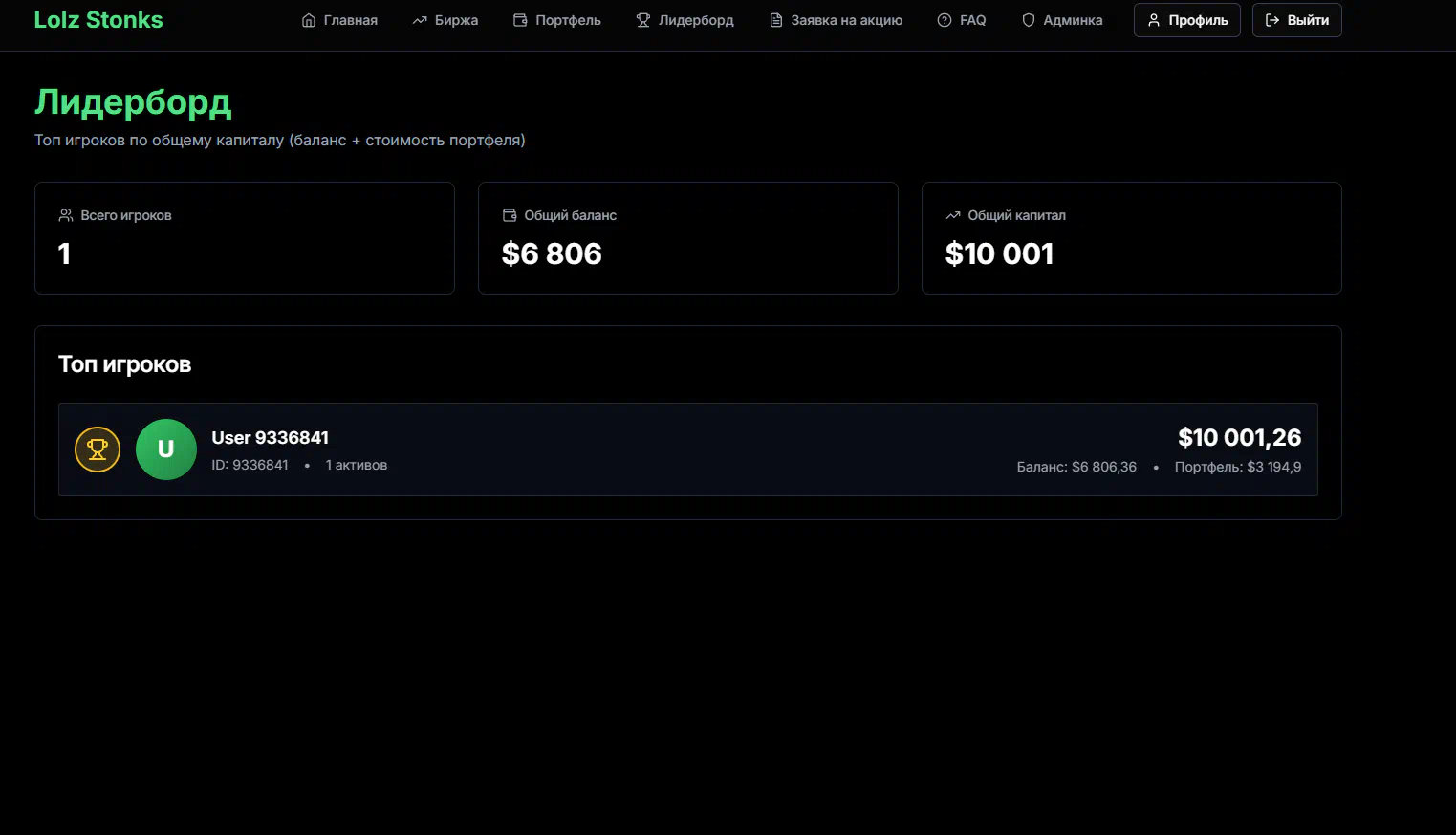1456x835 pixels.
Task: Click the gold trophy rank badge
Action: pyautogui.click(x=98, y=450)
